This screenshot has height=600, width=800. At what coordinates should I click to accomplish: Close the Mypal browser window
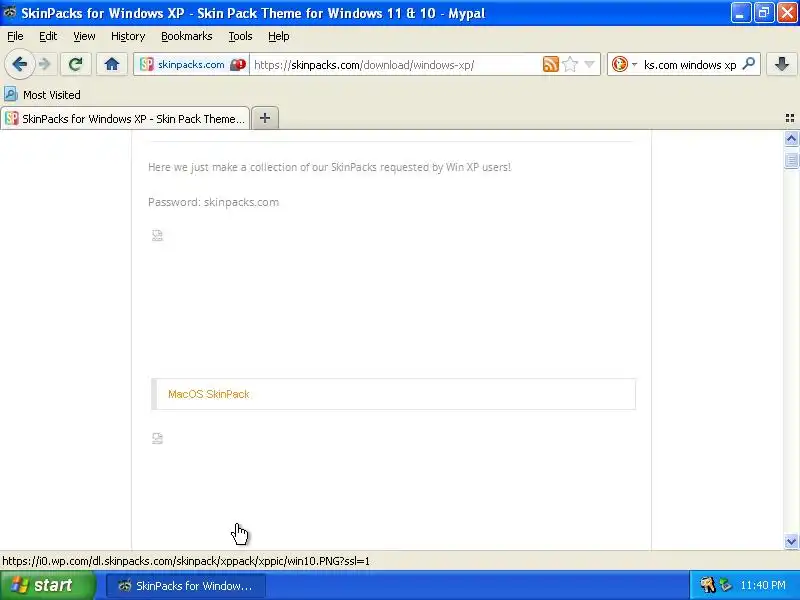click(x=787, y=13)
